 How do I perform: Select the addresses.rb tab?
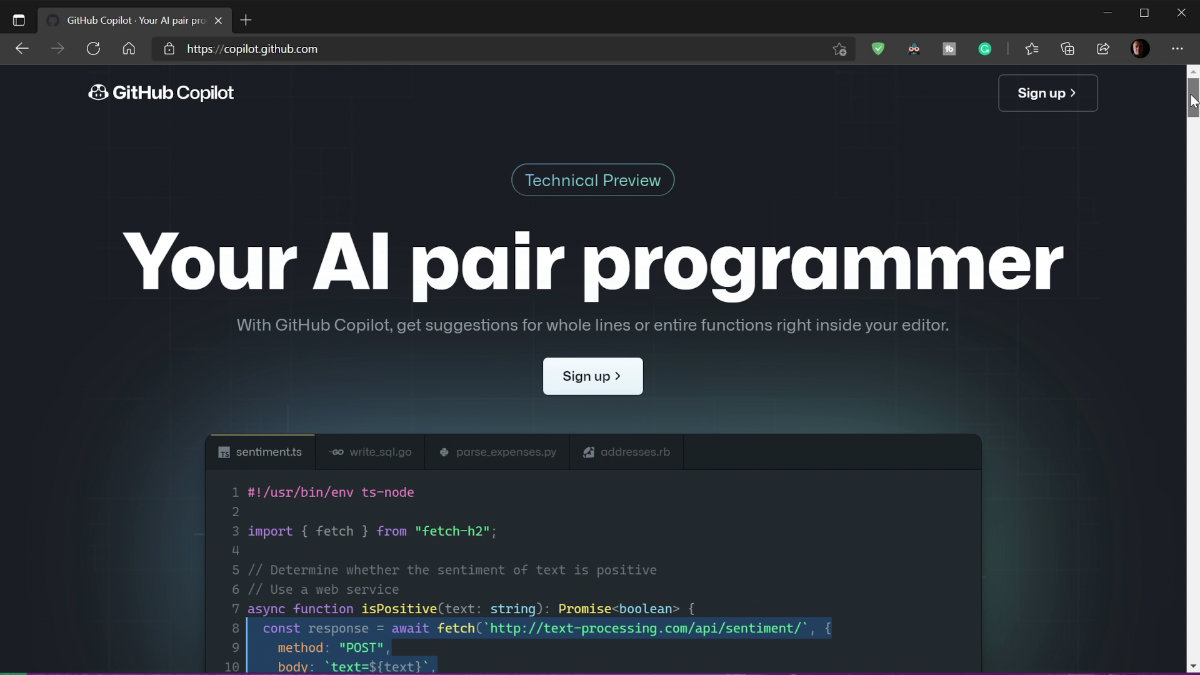(x=627, y=451)
